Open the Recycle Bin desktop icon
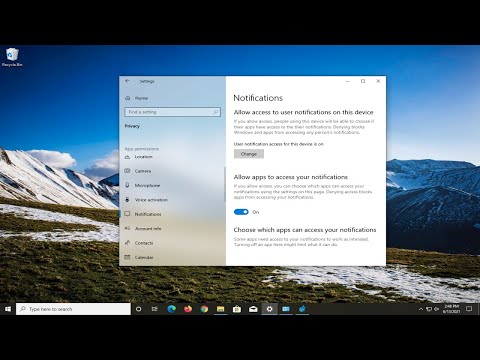The height and width of the screenshot is (360, 480). (12, 57)
